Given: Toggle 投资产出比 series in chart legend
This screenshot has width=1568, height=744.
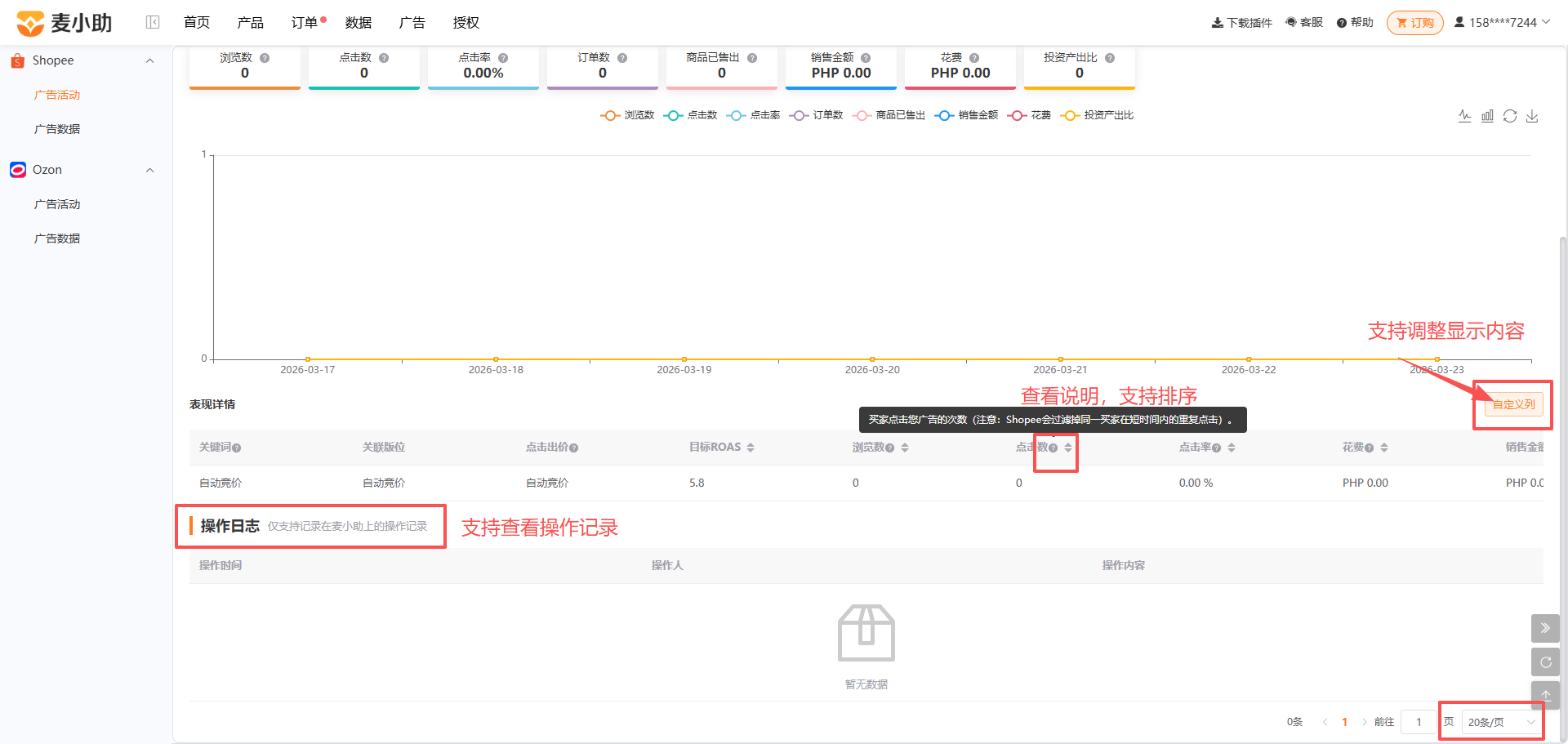Looking at the screenshot, I should point(1097,115).
